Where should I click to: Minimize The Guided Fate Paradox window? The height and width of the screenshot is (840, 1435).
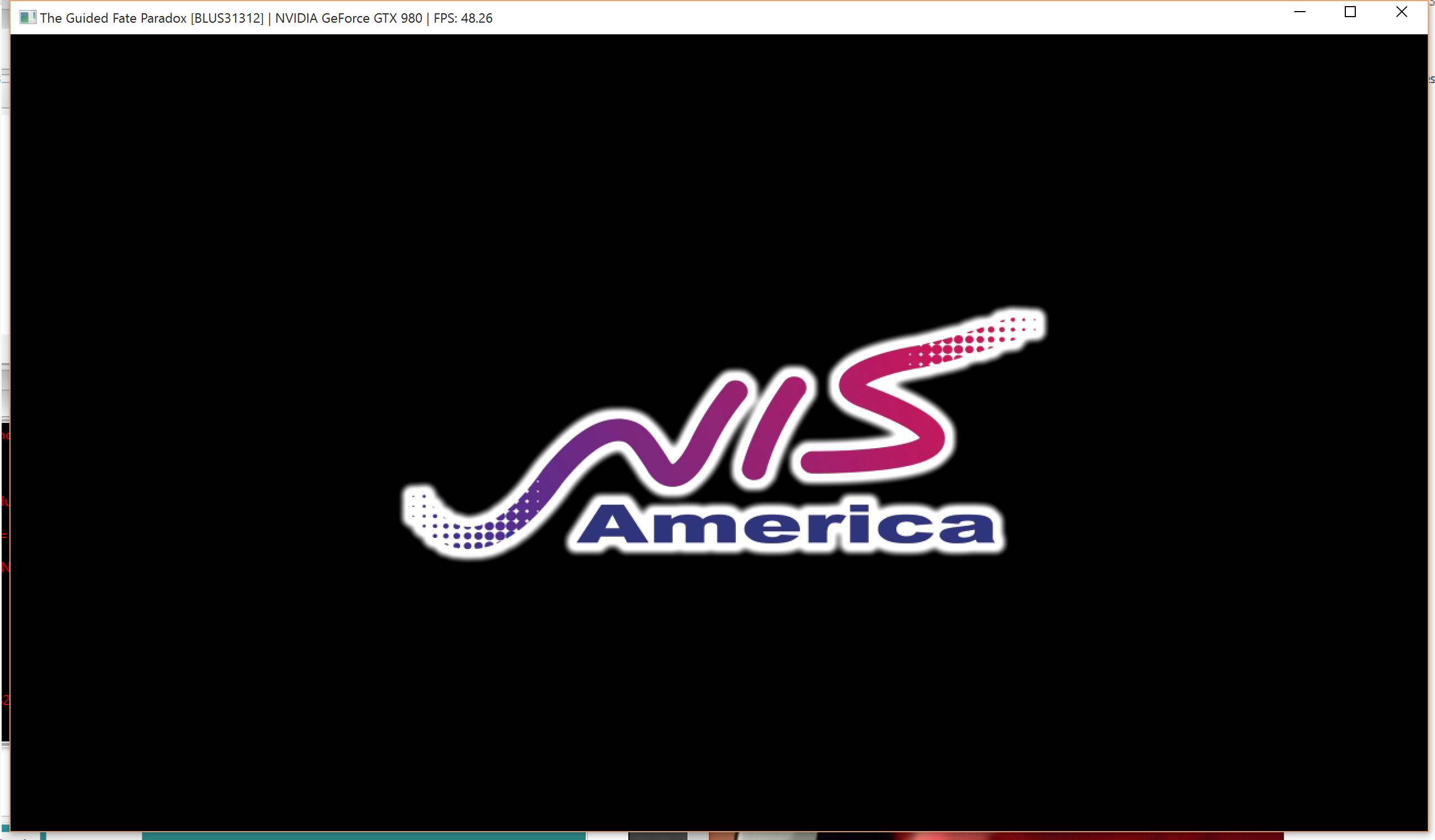(x=1299, y=12)
